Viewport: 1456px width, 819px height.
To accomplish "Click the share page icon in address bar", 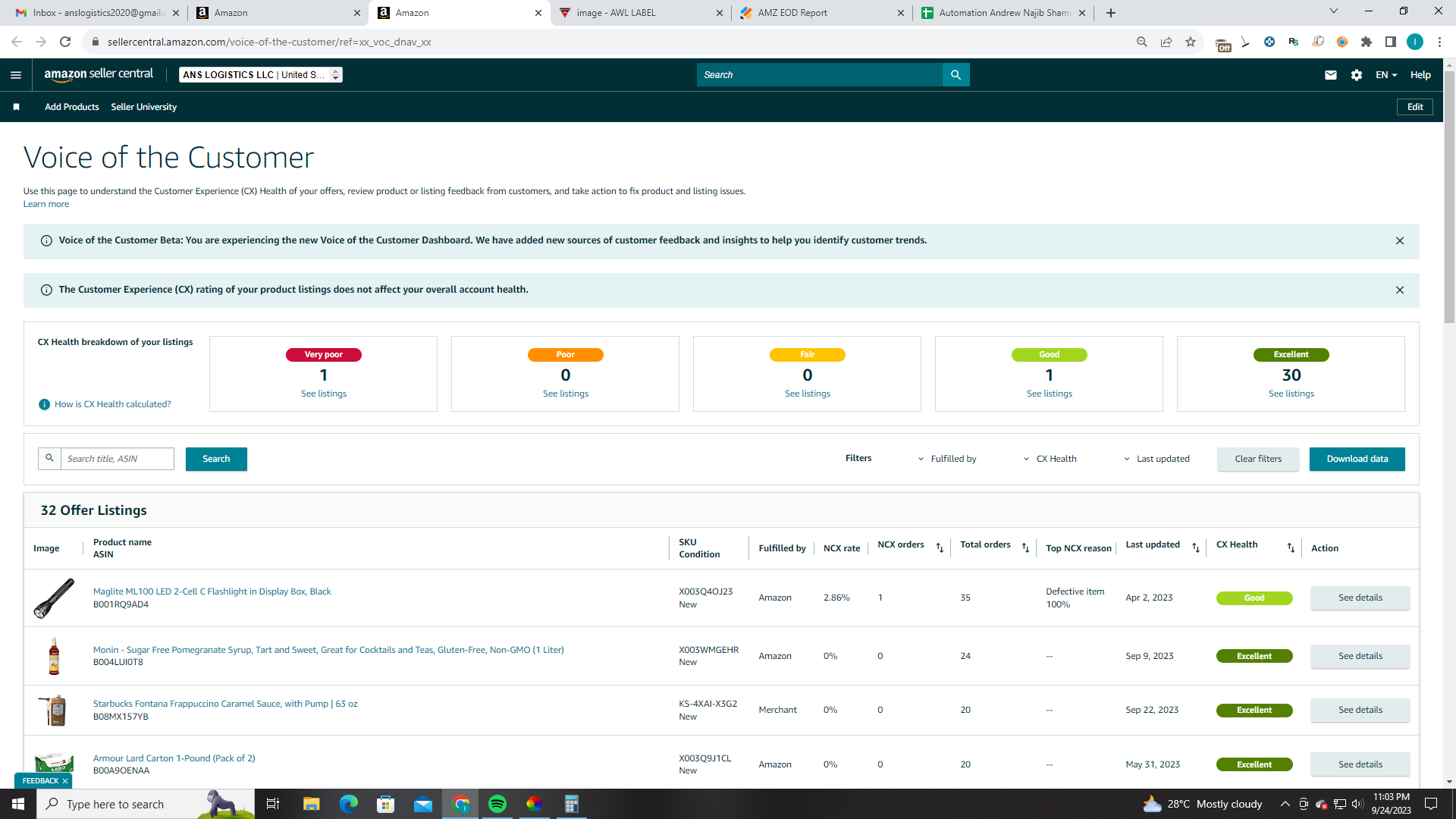I will point(1166,42).
